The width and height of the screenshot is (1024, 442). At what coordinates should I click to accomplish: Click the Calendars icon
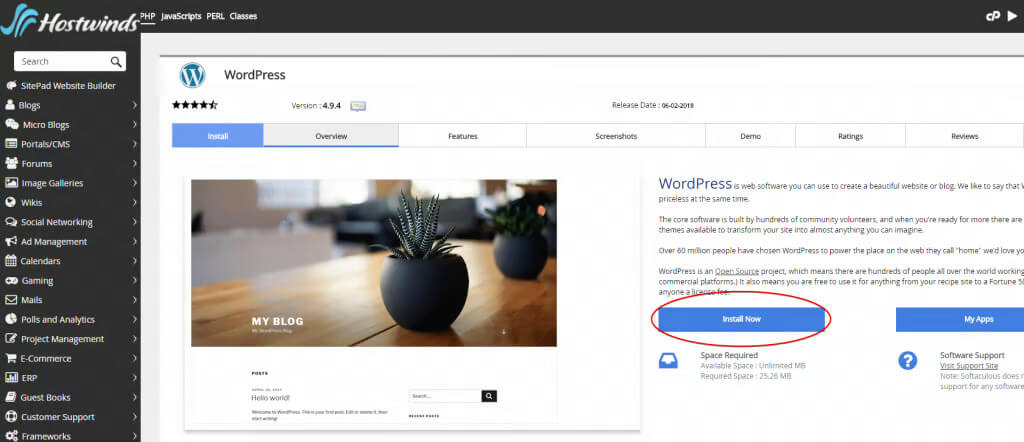coord(10,260)
